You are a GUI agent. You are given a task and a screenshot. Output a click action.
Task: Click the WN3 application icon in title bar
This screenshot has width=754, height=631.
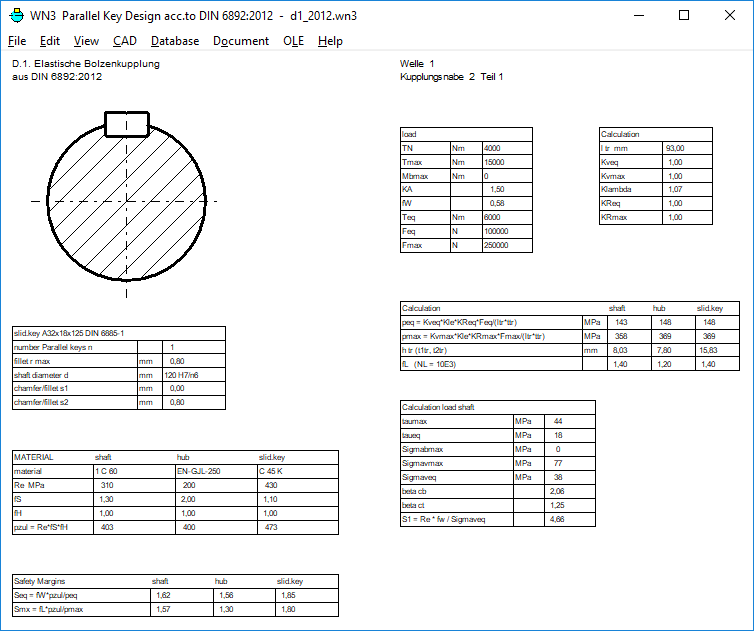[17, 16]
